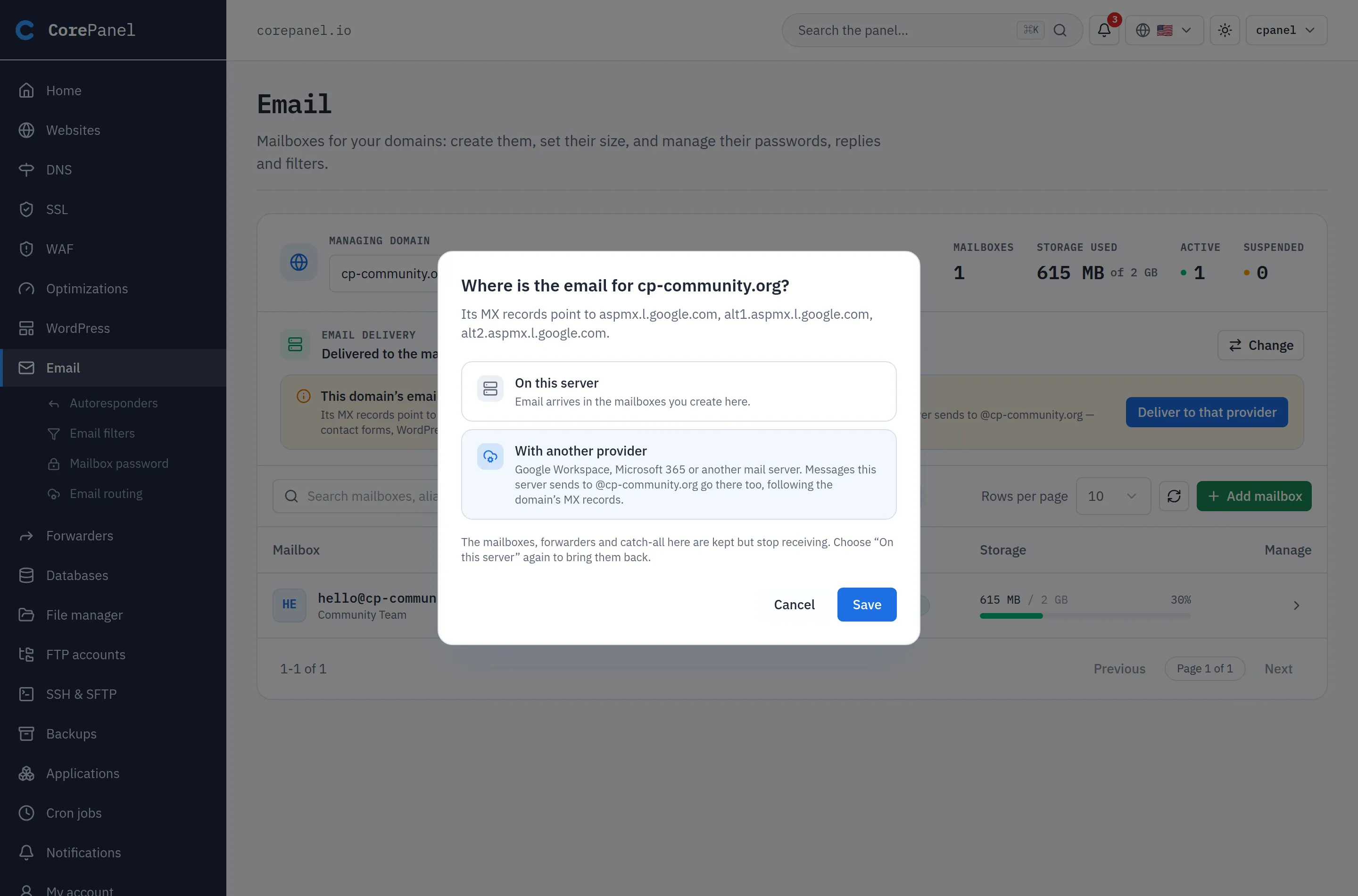Focus the Search mailboxes field

[356, 496]
